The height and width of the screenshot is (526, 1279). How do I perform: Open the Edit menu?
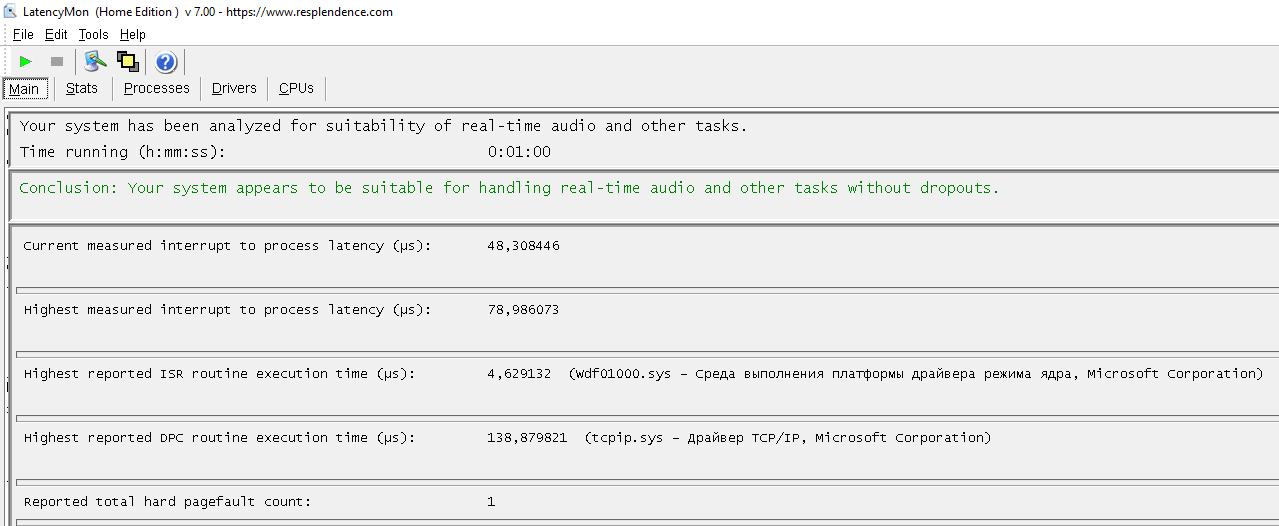[56, 35]
